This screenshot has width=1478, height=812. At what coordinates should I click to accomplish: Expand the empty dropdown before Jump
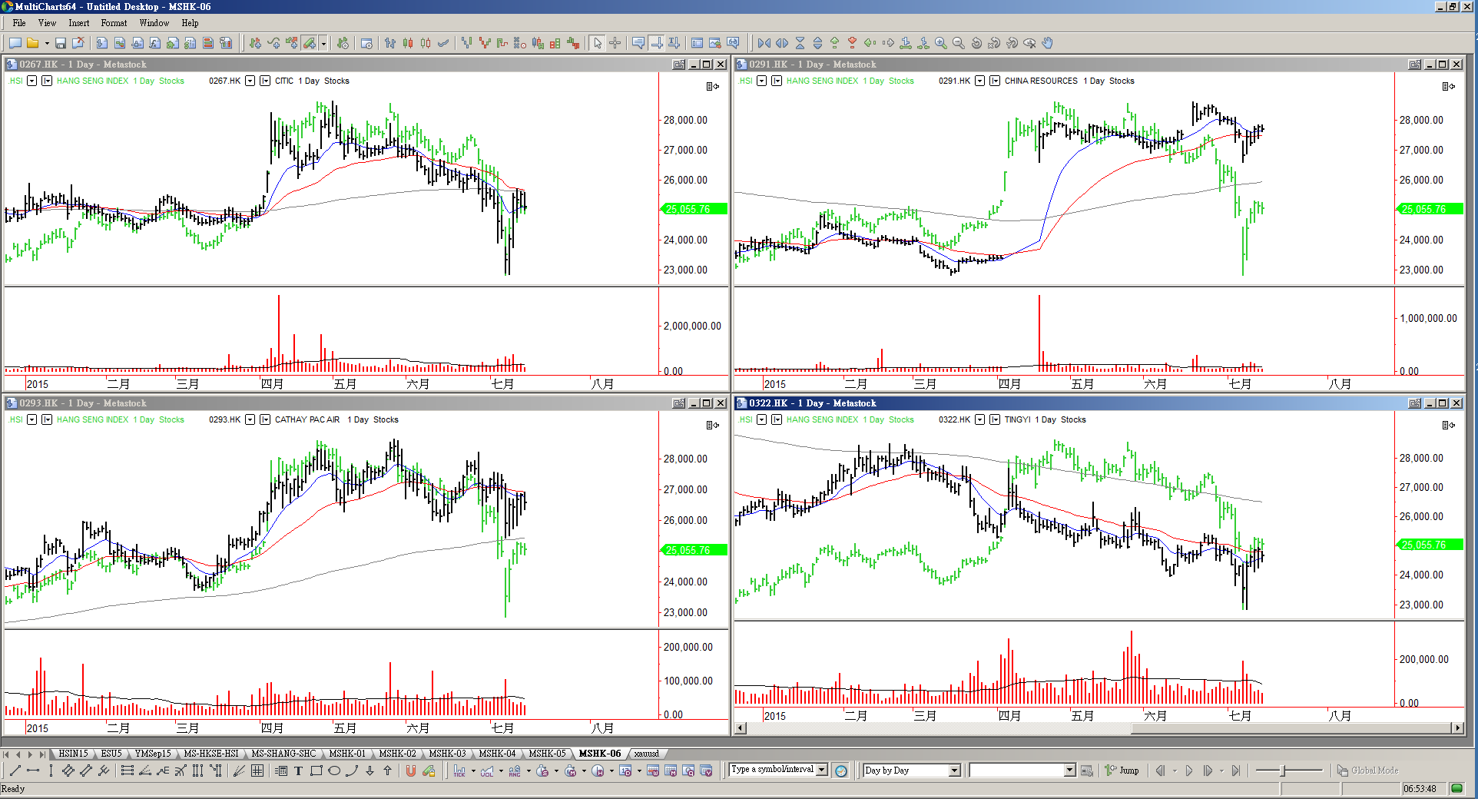[x=1069, y=771]
